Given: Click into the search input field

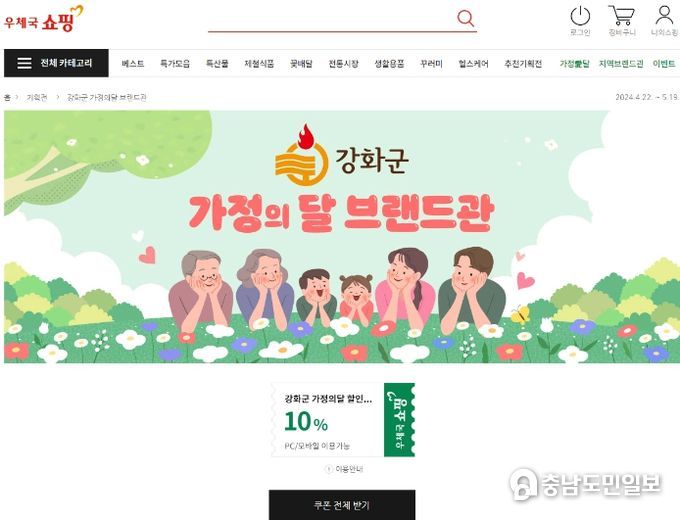Looking at the screenshot, I should [332, 19].
